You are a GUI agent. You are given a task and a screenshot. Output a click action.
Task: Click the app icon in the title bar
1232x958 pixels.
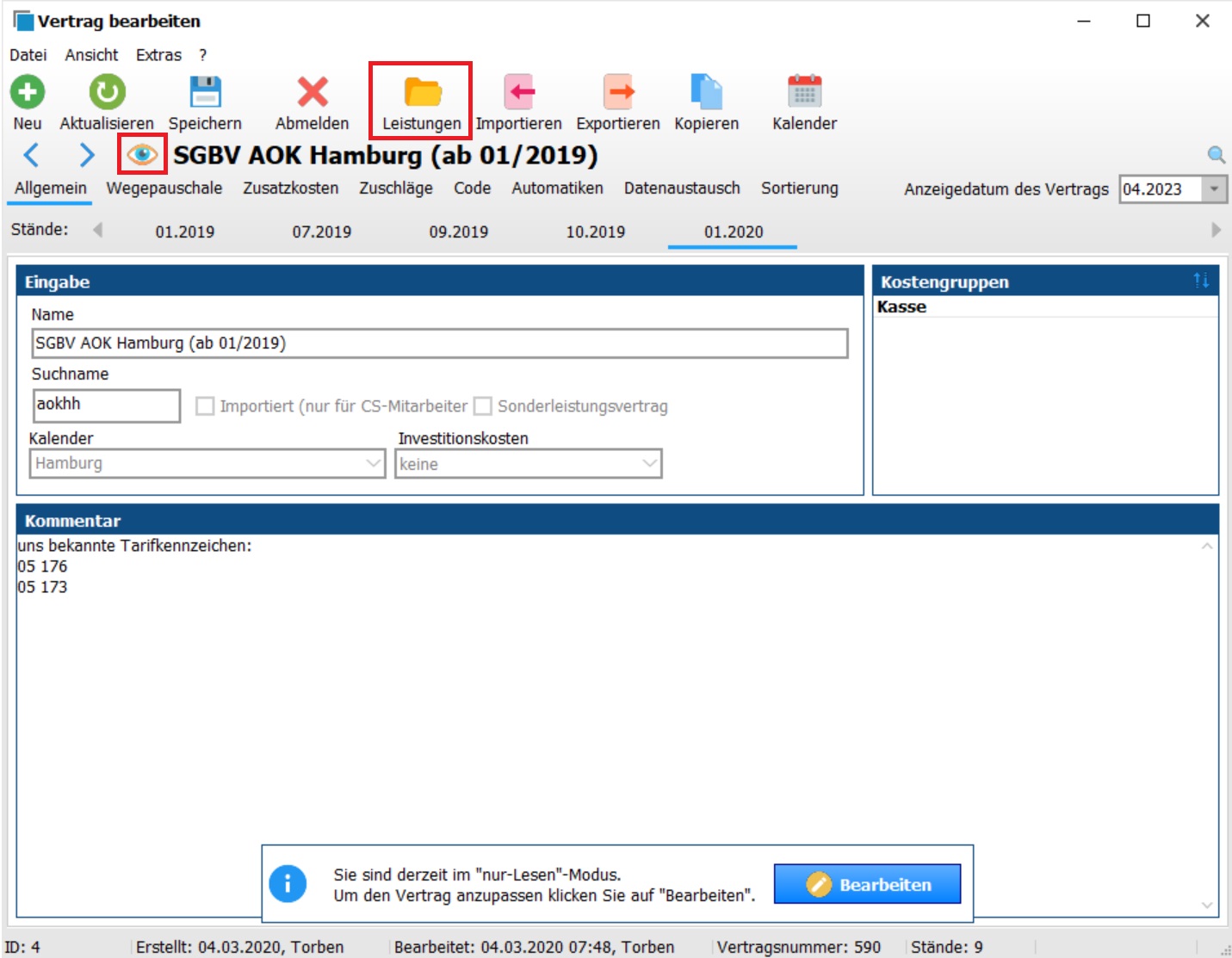pyautogui.click(x=22, y=21)
